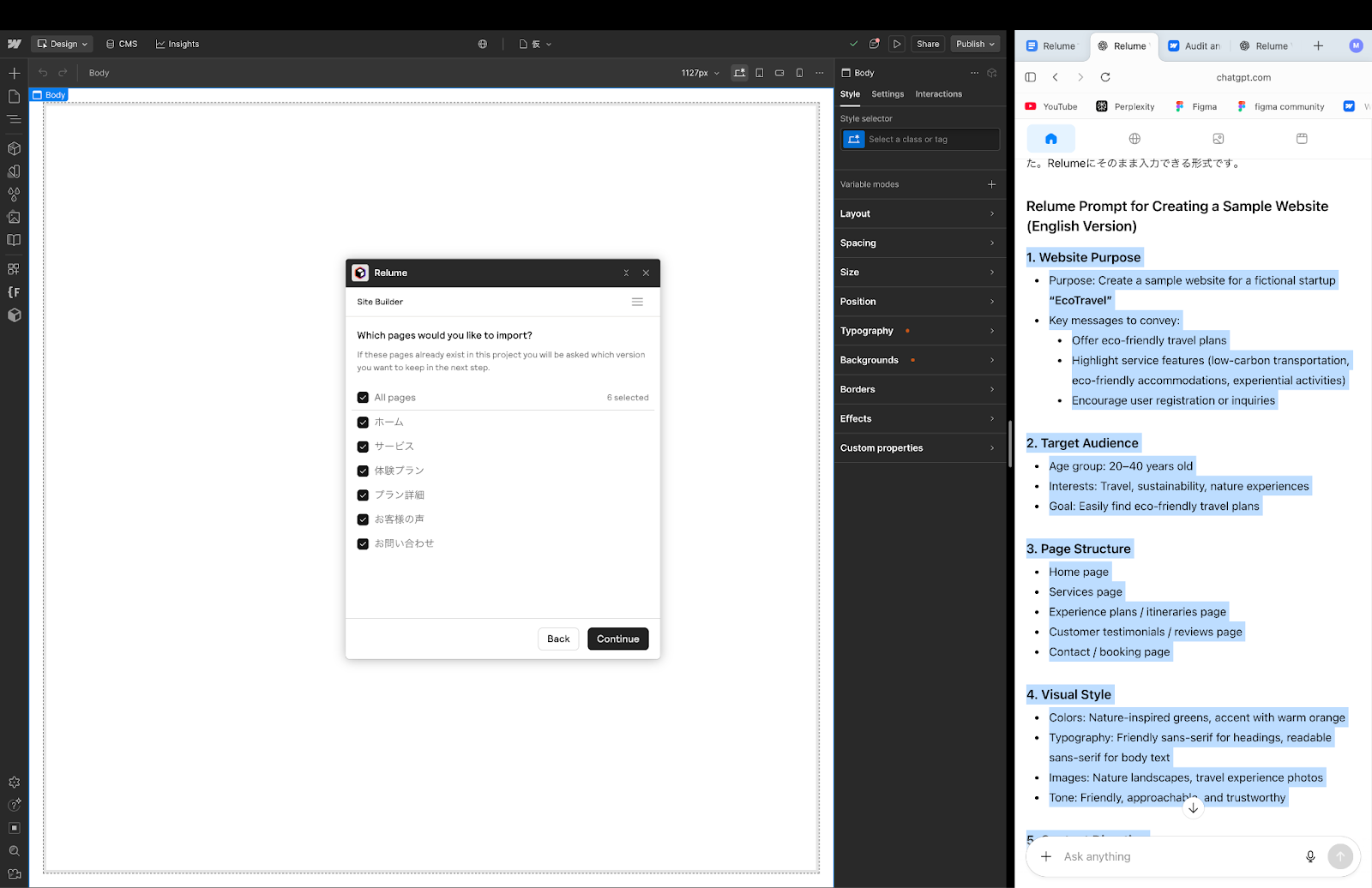Viewport: 1372px width, 888px height.
Task: Open the Pages panel
Action: tap(15, 96)
